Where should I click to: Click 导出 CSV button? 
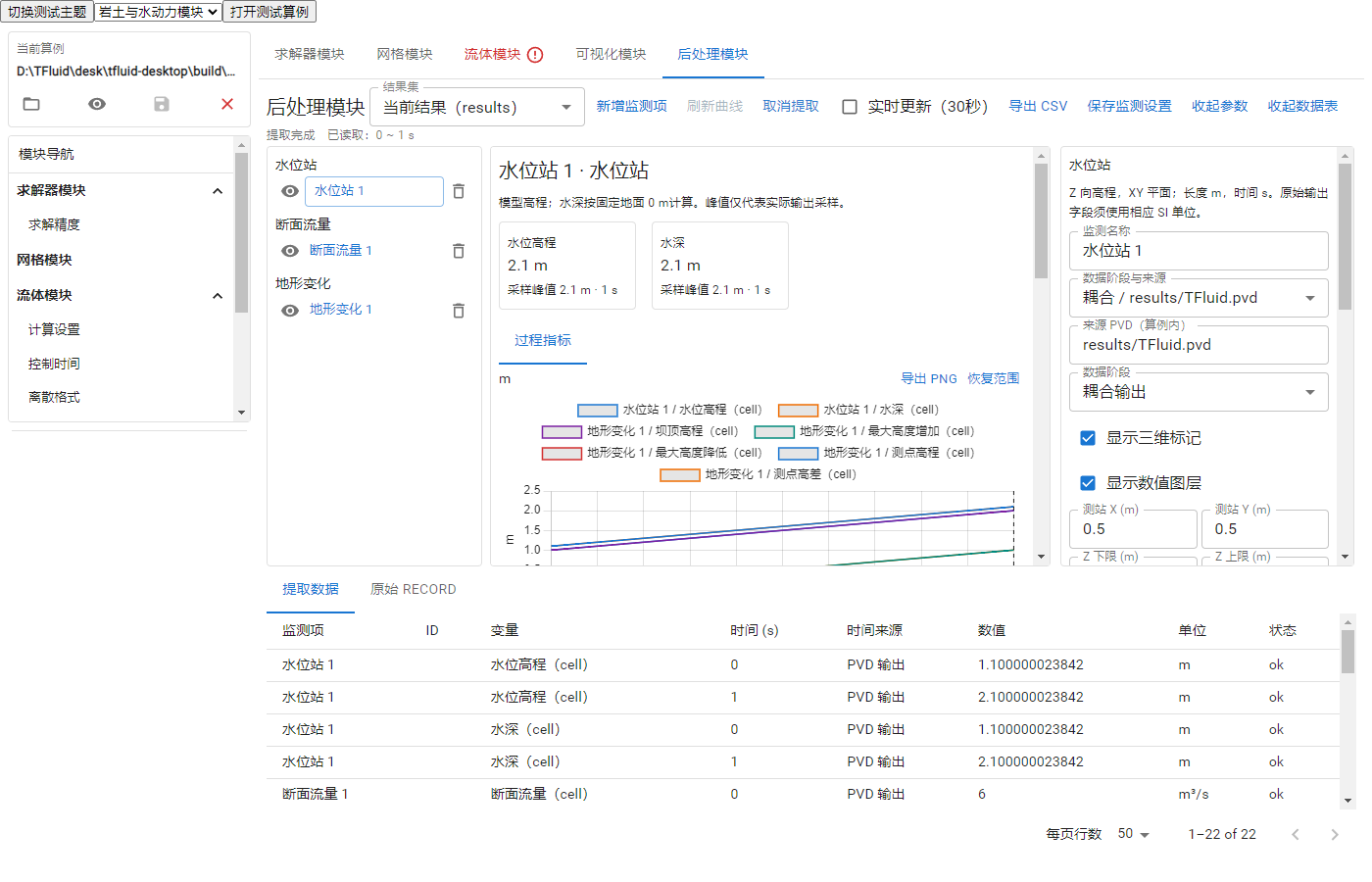tap(1038, 106)
